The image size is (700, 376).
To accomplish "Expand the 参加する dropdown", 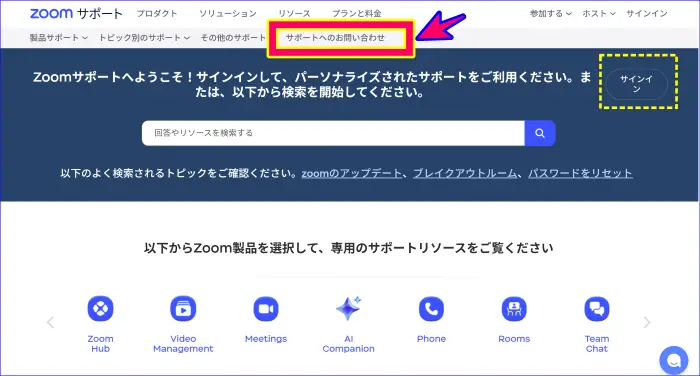I will [550, 14].
